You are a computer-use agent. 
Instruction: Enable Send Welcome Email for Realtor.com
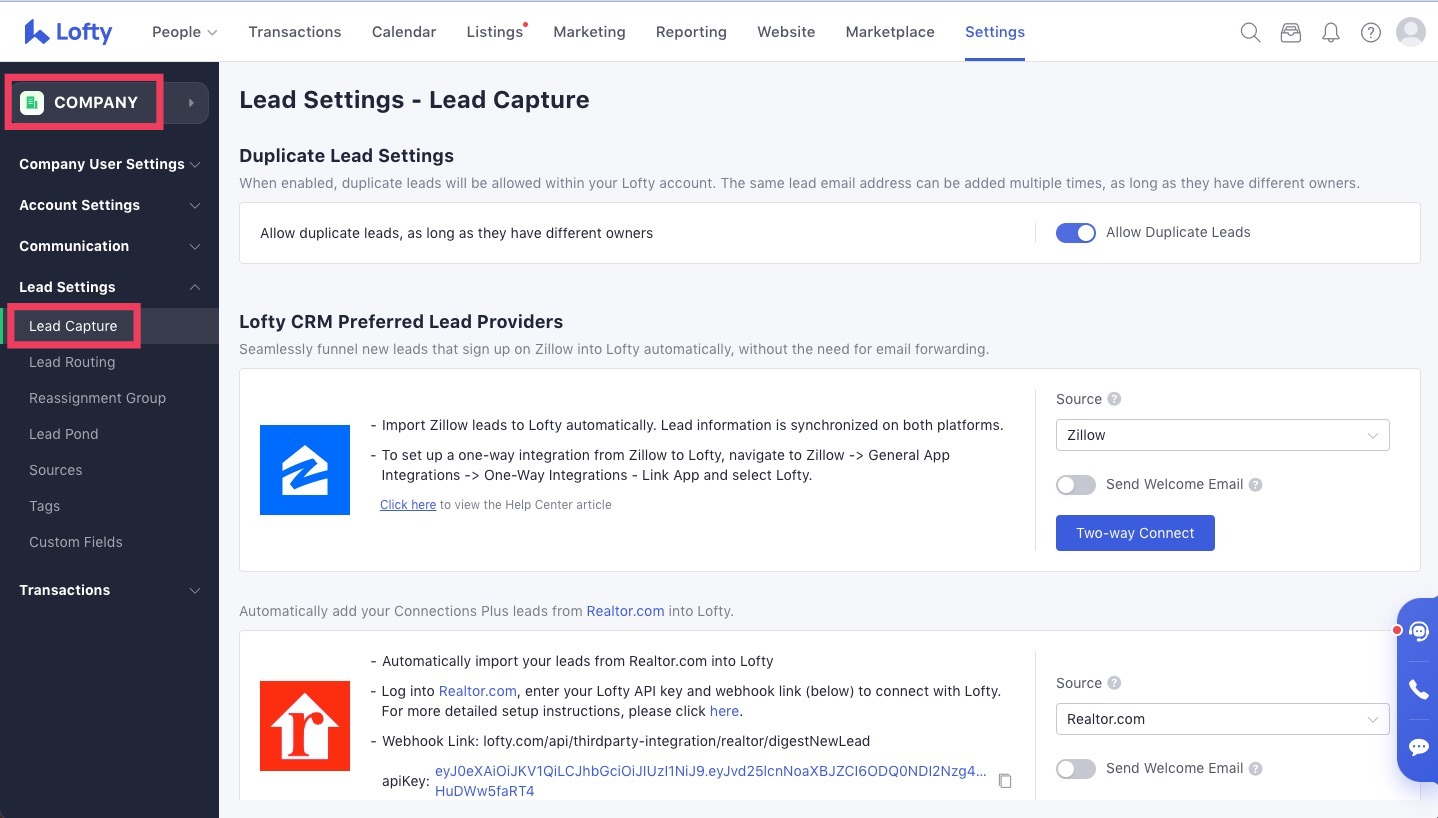click(x=1076, y=769)
